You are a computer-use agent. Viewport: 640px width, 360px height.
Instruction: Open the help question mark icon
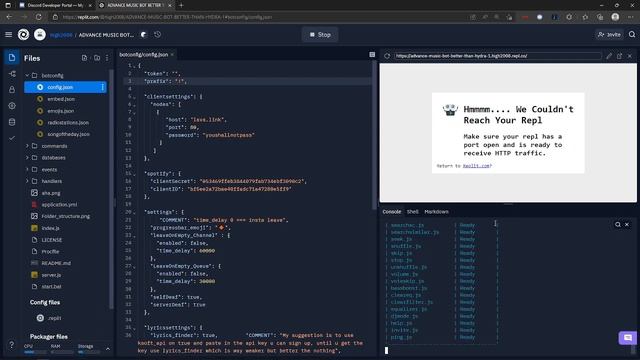11,345
